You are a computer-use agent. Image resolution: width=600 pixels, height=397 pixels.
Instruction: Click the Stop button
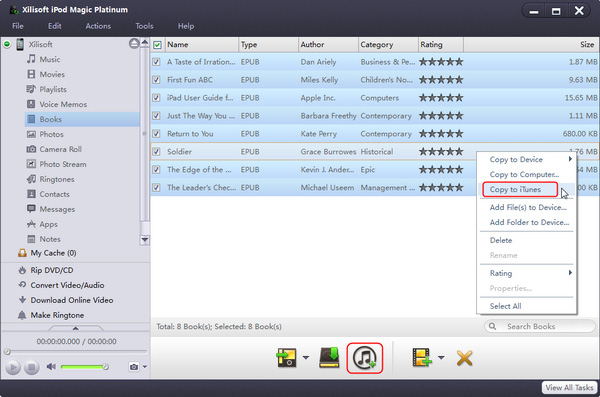[32, 368]
